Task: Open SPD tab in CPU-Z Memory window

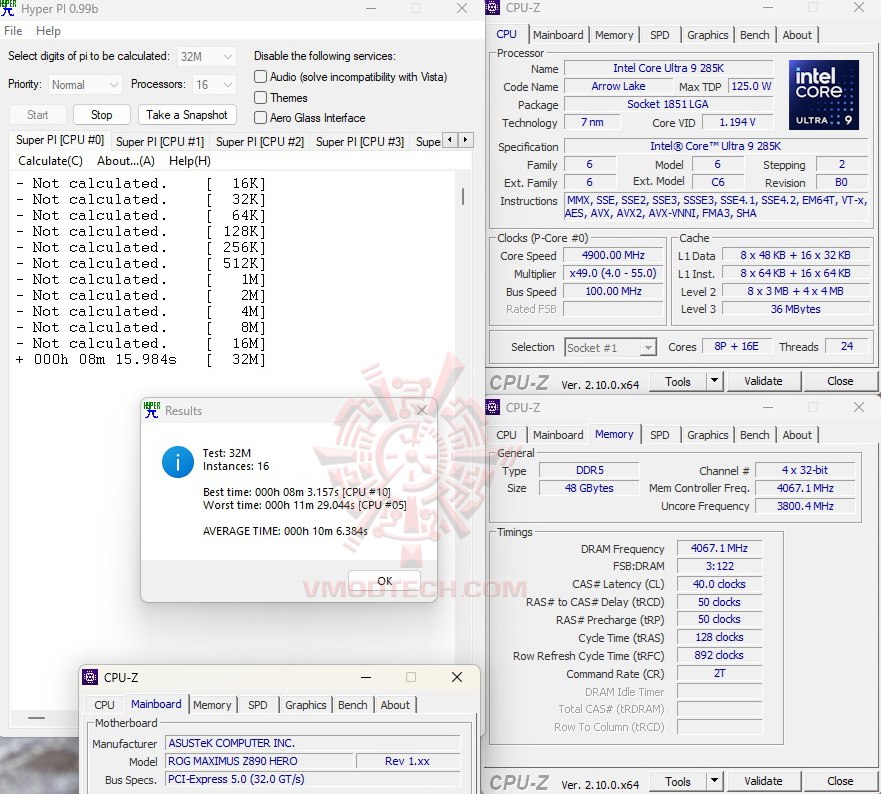Action: (x=660, y=435)
